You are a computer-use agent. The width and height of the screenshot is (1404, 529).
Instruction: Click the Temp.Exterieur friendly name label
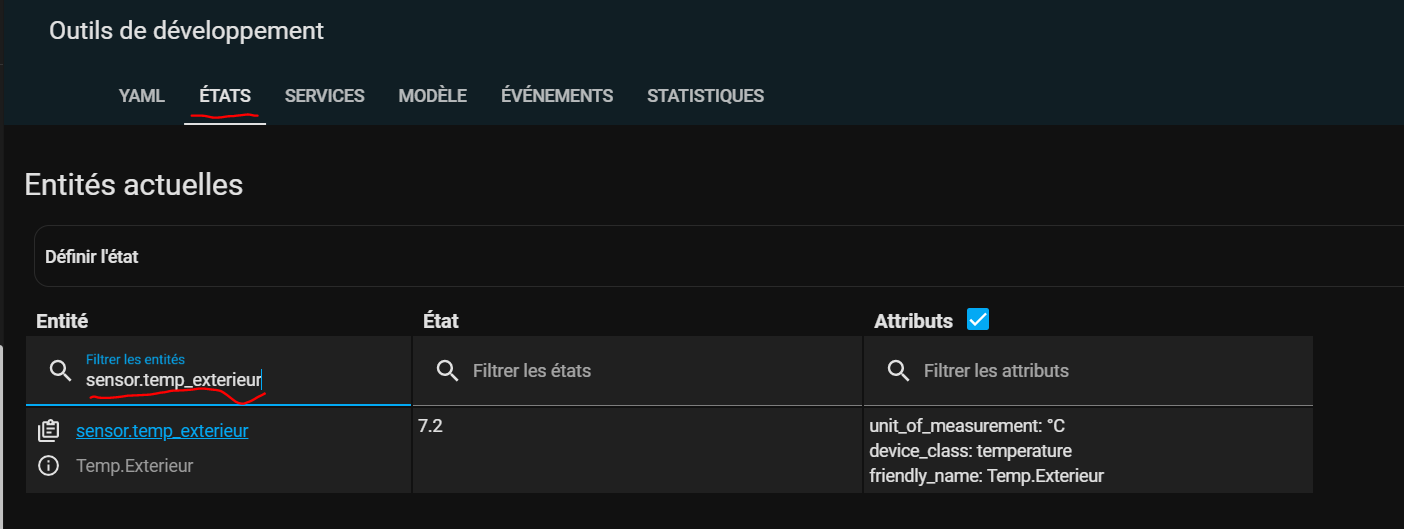tap(135, 466)
